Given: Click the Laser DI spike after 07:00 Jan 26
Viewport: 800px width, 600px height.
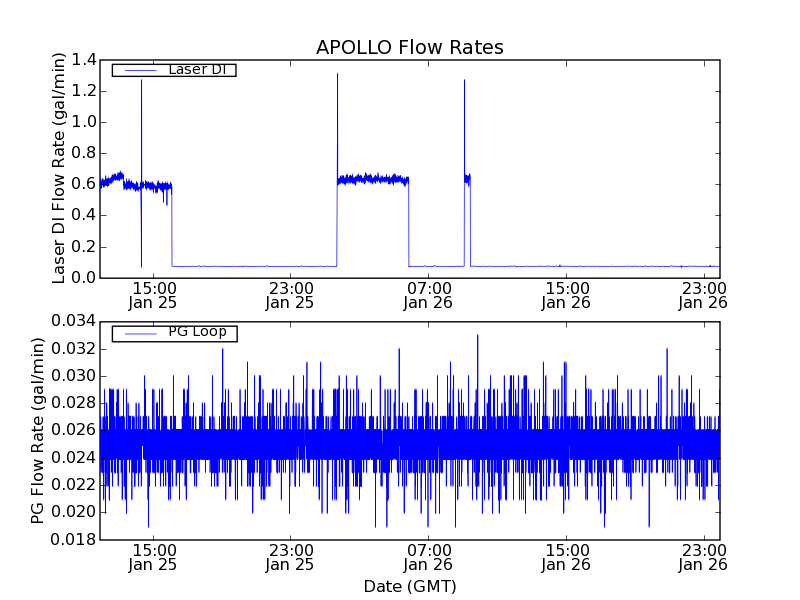Looking at the screenshot, I should 464,128.
